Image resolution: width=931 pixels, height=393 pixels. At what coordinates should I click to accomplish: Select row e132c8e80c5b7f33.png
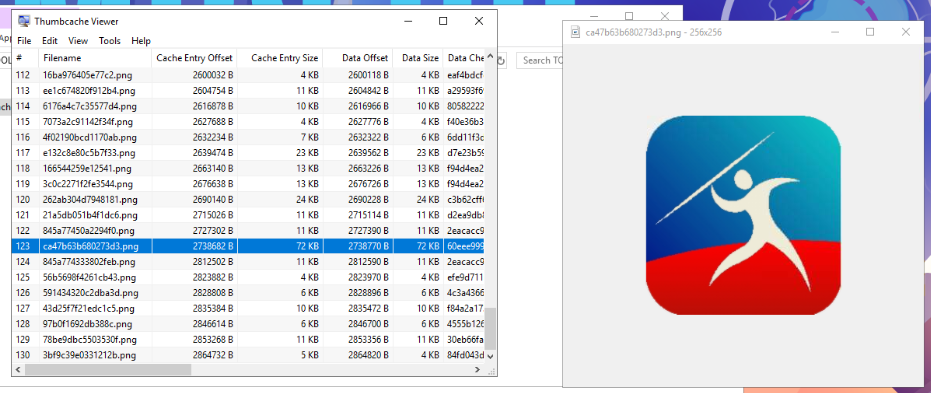(x=248, y=153)
